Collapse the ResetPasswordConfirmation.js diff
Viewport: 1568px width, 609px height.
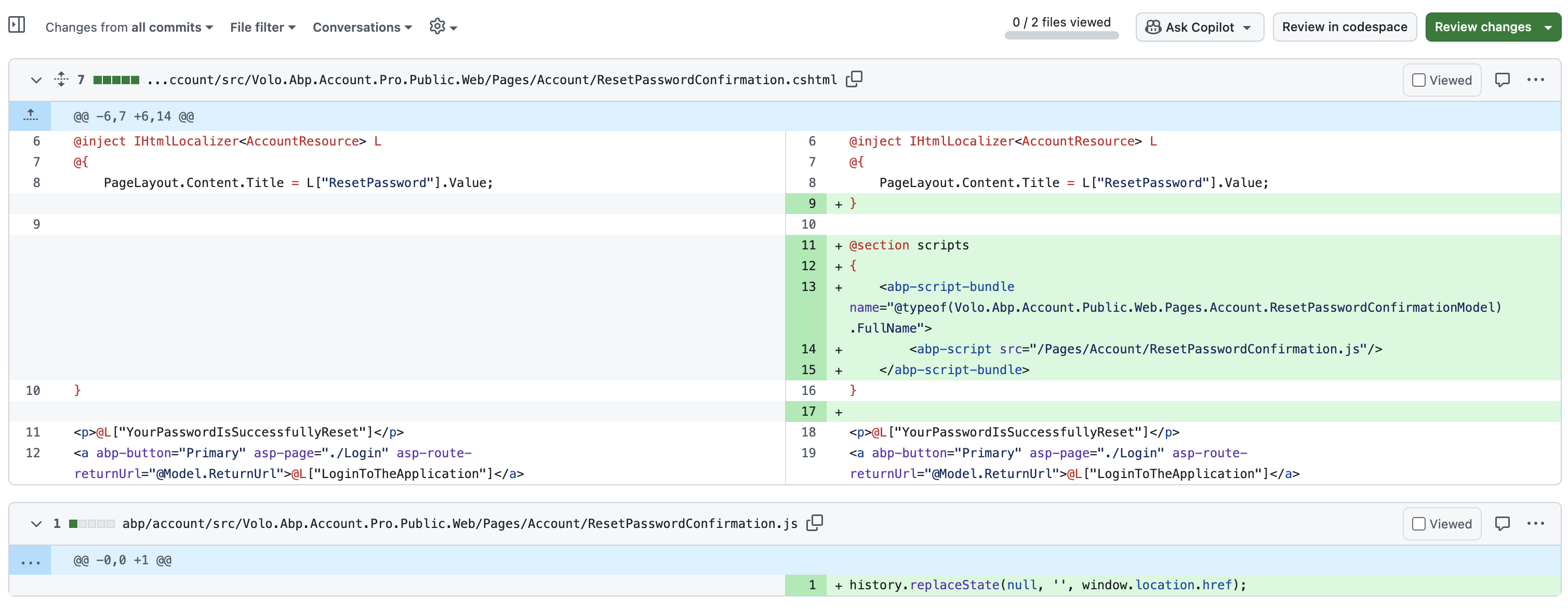[x=36, y=524]
